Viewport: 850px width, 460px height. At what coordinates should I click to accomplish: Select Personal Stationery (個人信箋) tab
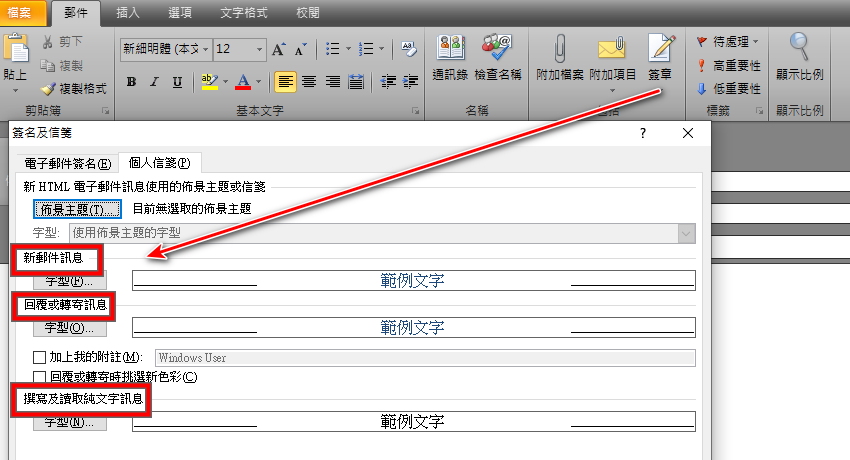[159, 163]
